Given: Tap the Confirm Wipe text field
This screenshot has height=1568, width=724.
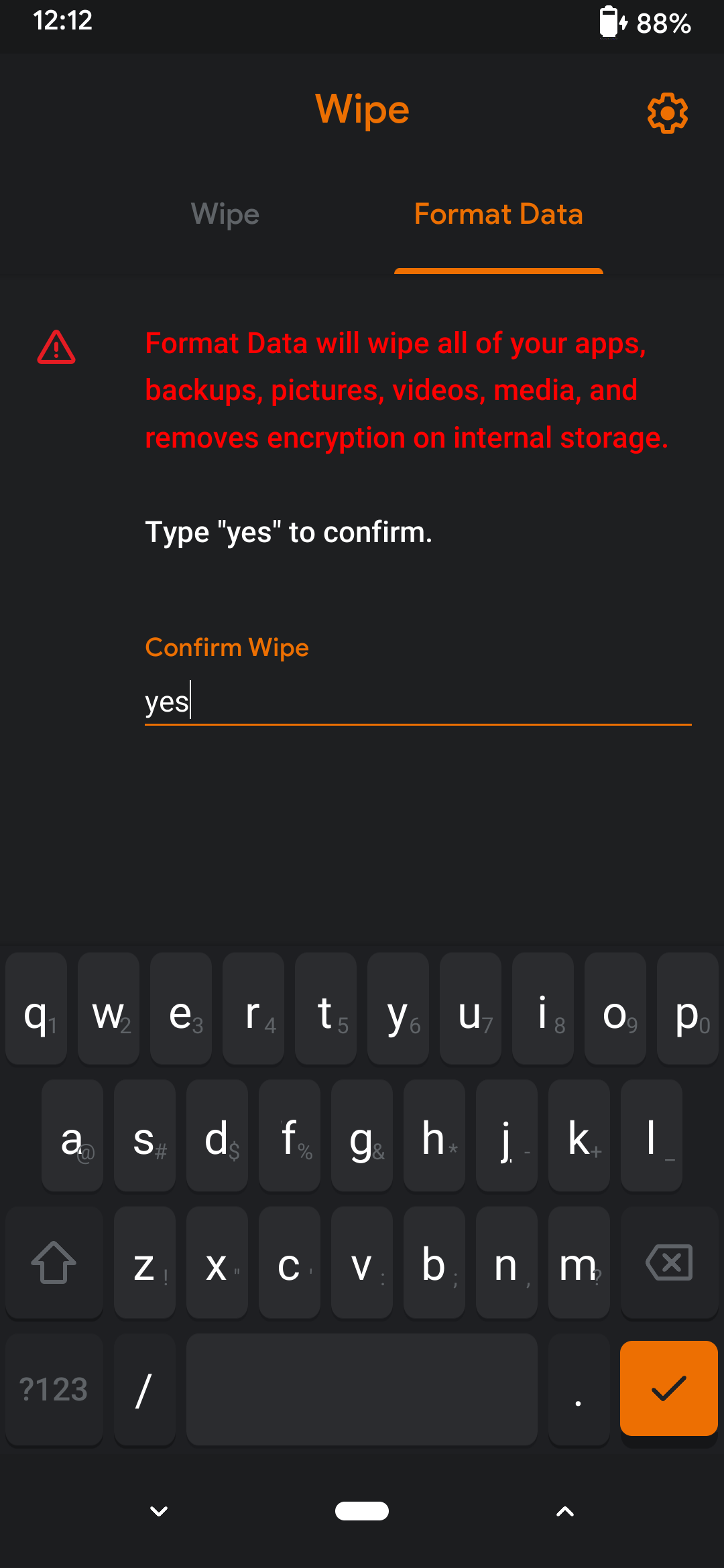Looking at the screenshot, I should (418, 702).
